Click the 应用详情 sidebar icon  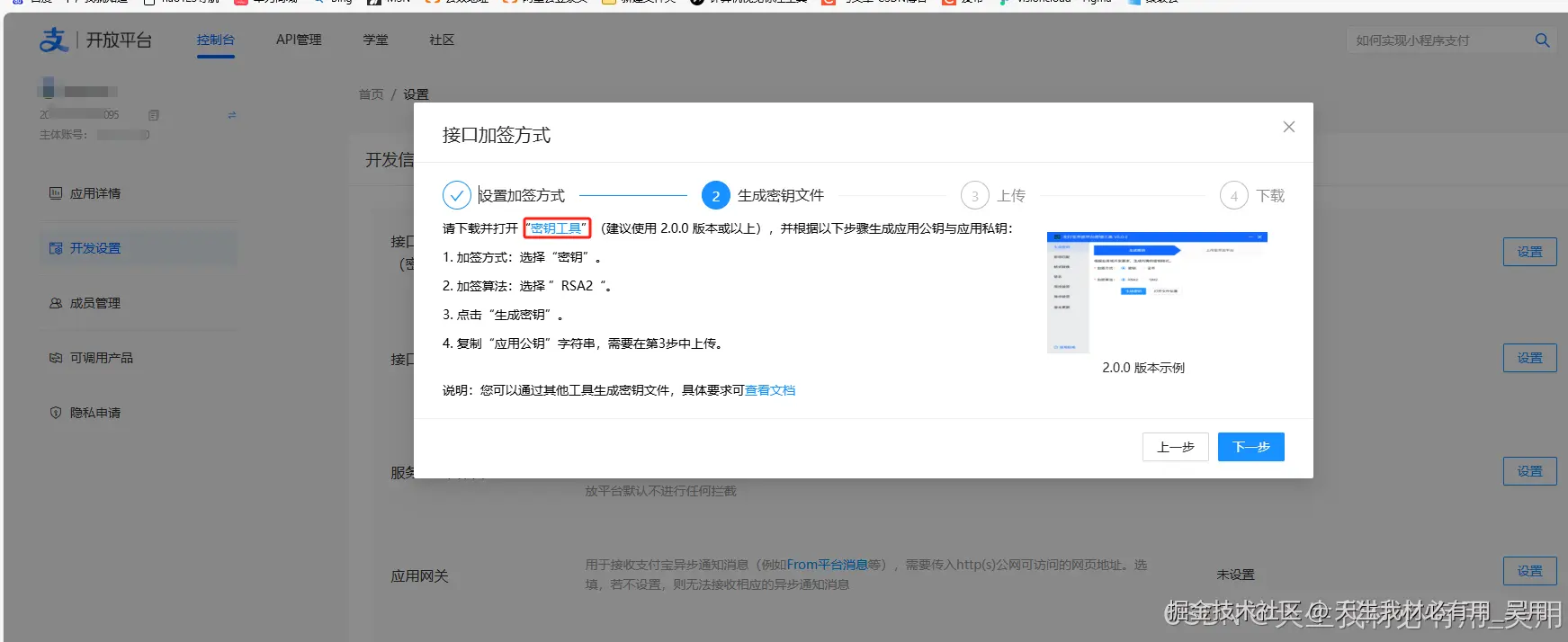pos(56,193)
